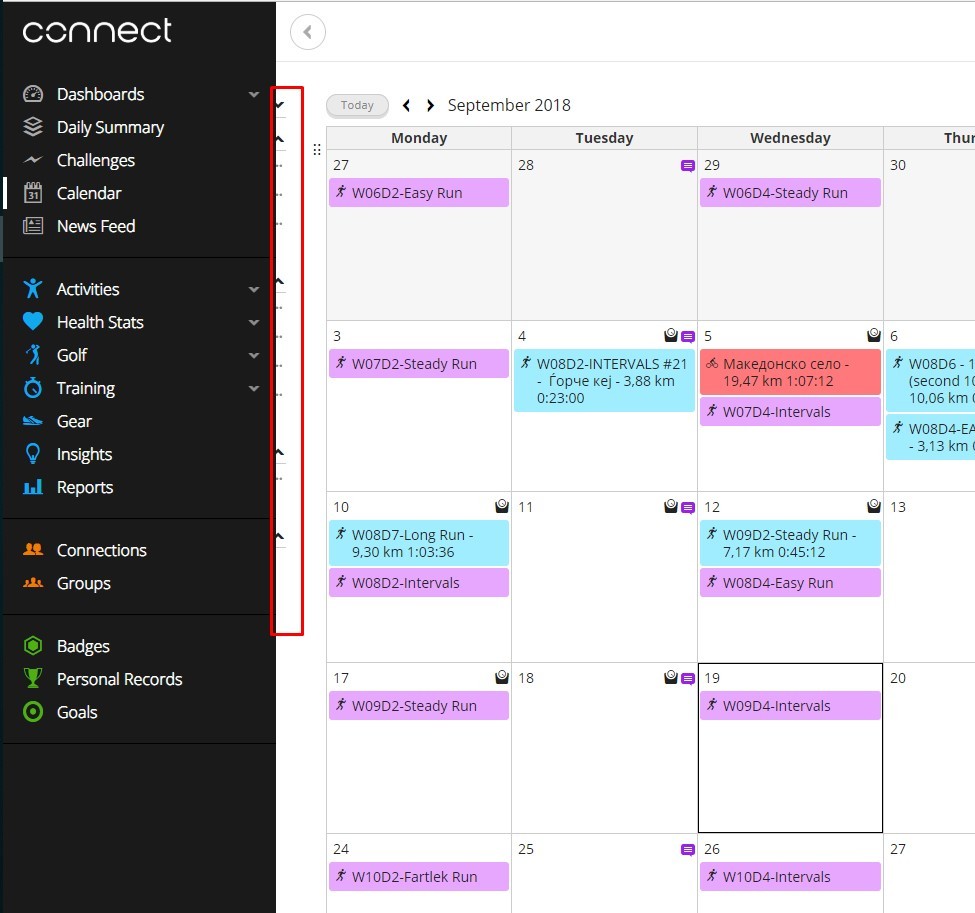This screenshot has height=913, width=975.
Task: Go to next month with right arrow
Action: 431,105
